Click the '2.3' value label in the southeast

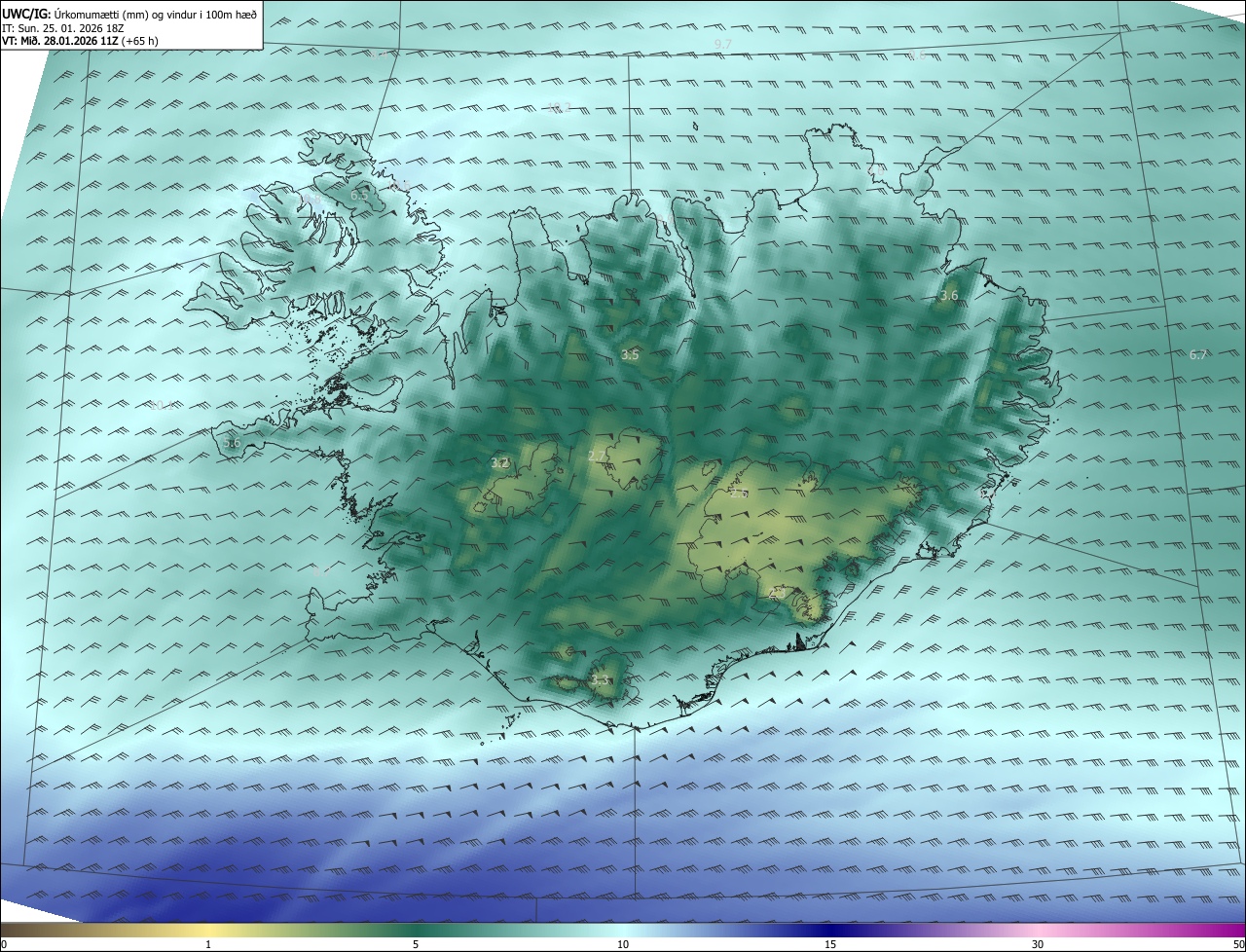(x=776, y=592)
